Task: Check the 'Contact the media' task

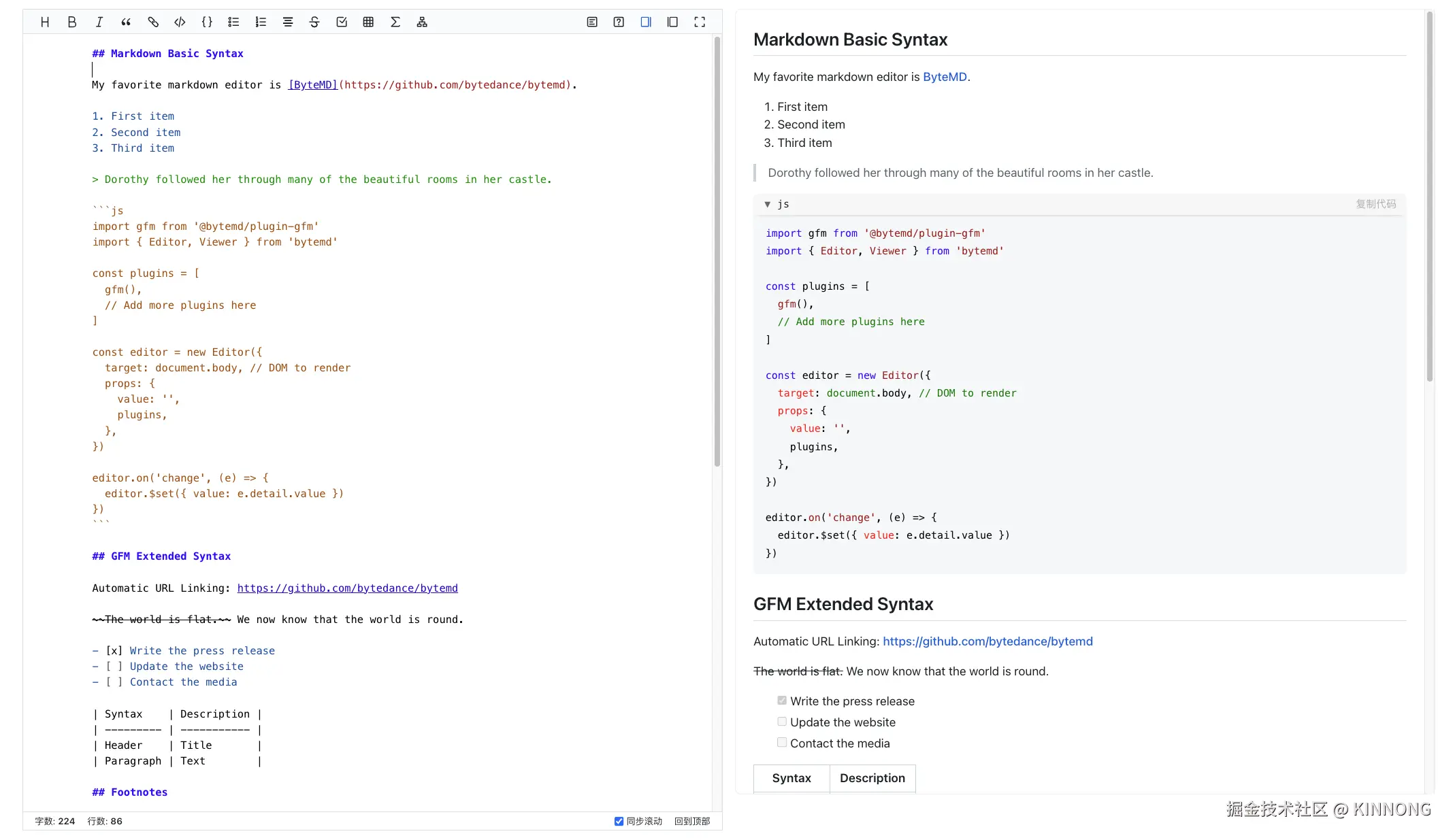Action: click(782, 743)
